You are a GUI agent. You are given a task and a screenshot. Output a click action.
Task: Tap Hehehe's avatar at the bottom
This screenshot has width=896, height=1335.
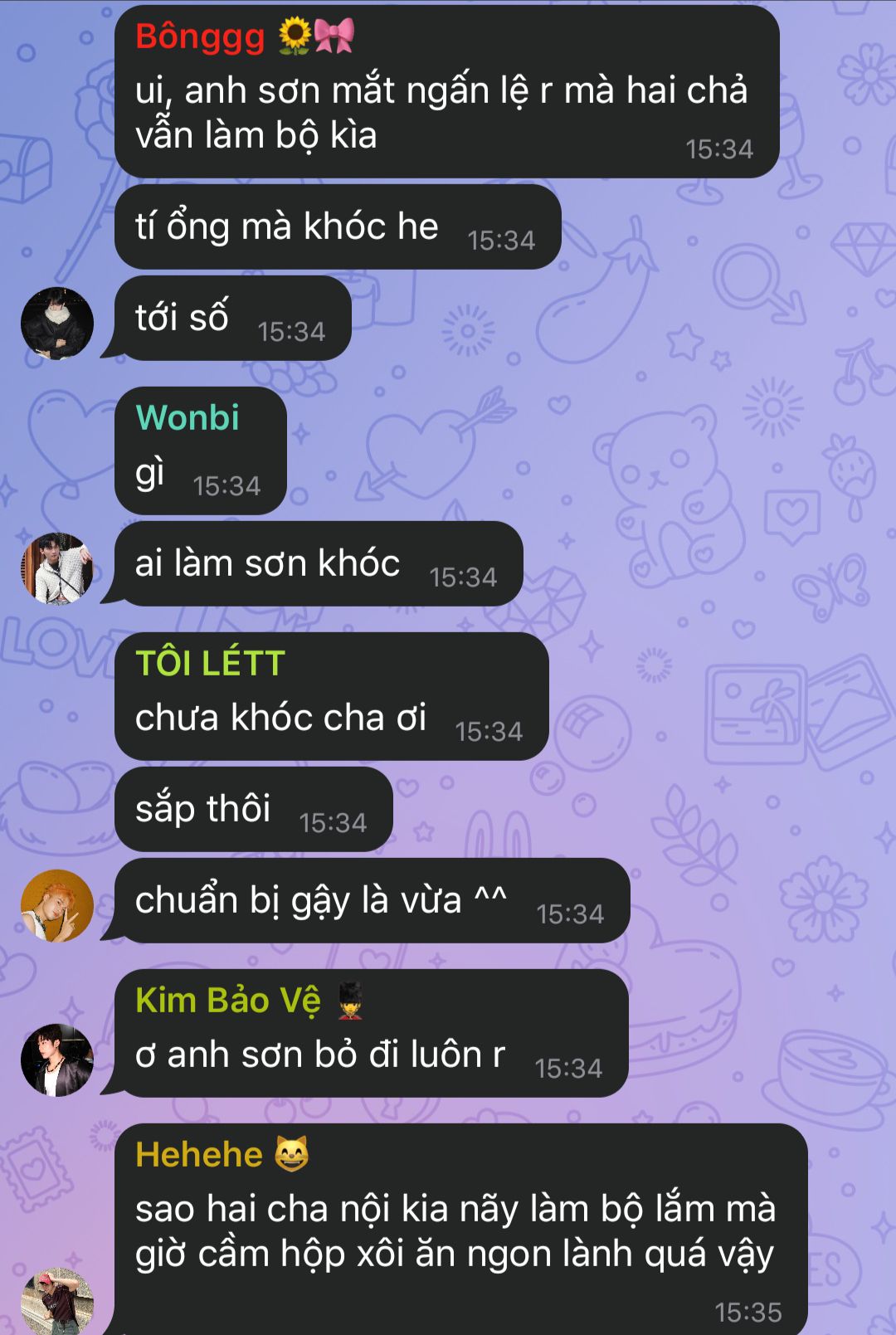click(x=57, y=1303)
